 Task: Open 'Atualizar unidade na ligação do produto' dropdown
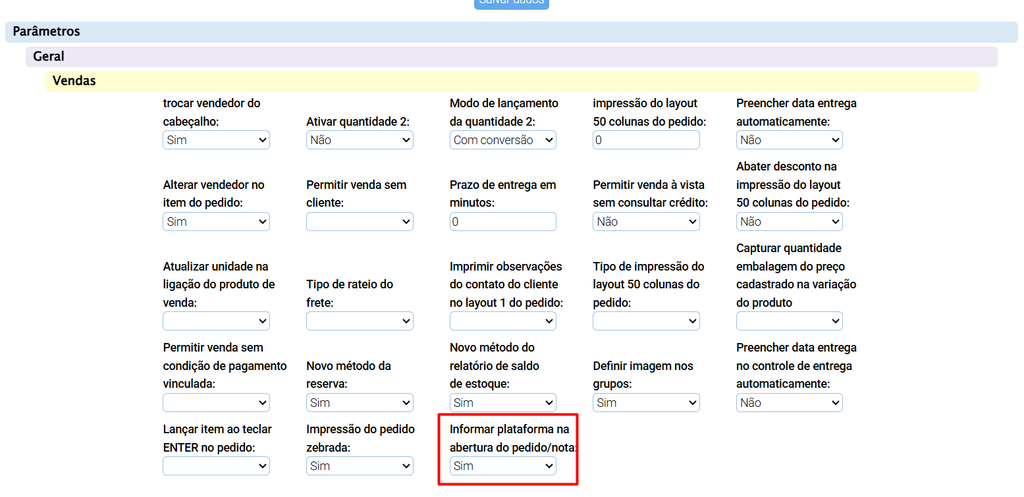pos(216,321)
